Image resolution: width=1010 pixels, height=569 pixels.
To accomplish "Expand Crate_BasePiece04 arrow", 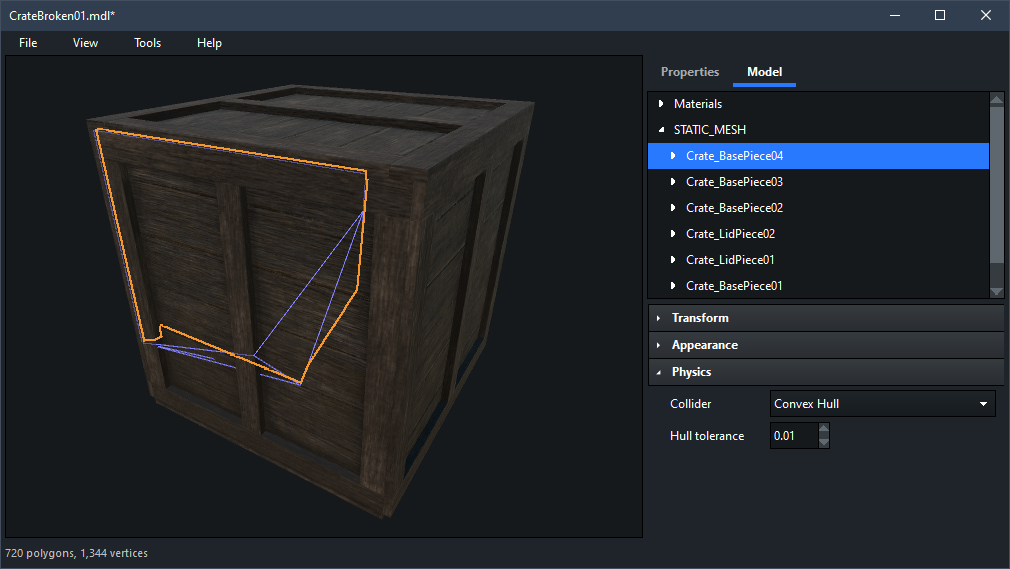I will tap(673, 156).
